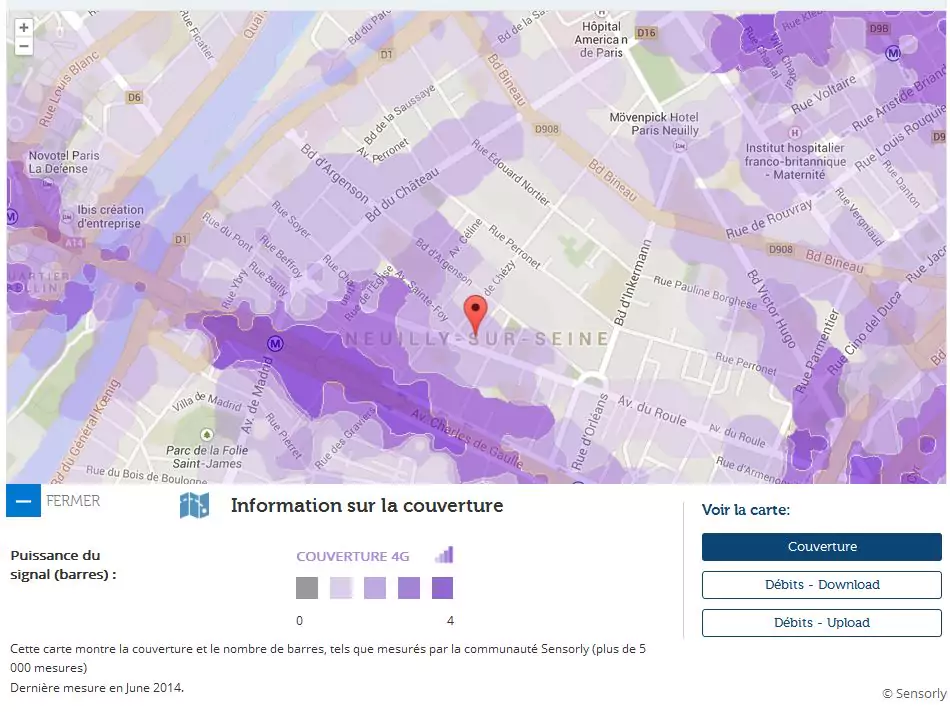Click the folded map icon beside Information heading

(x=194, y=505)
